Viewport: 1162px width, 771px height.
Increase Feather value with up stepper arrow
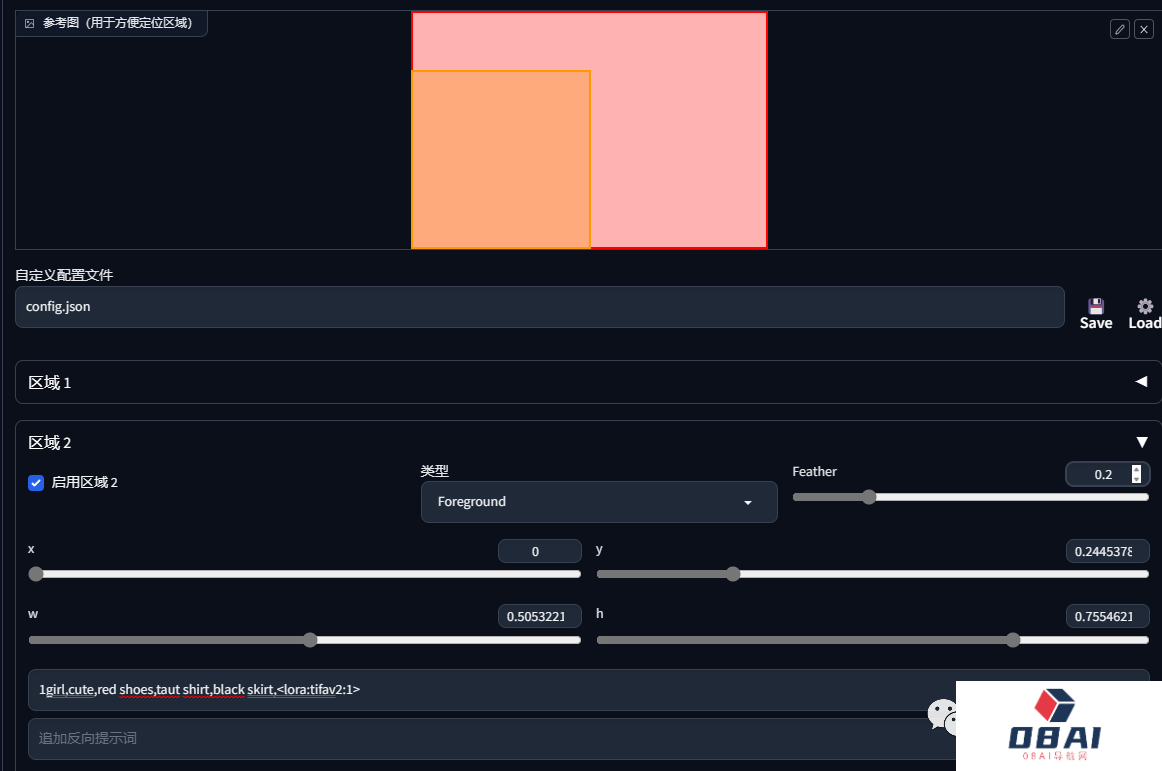(1136, 469)
